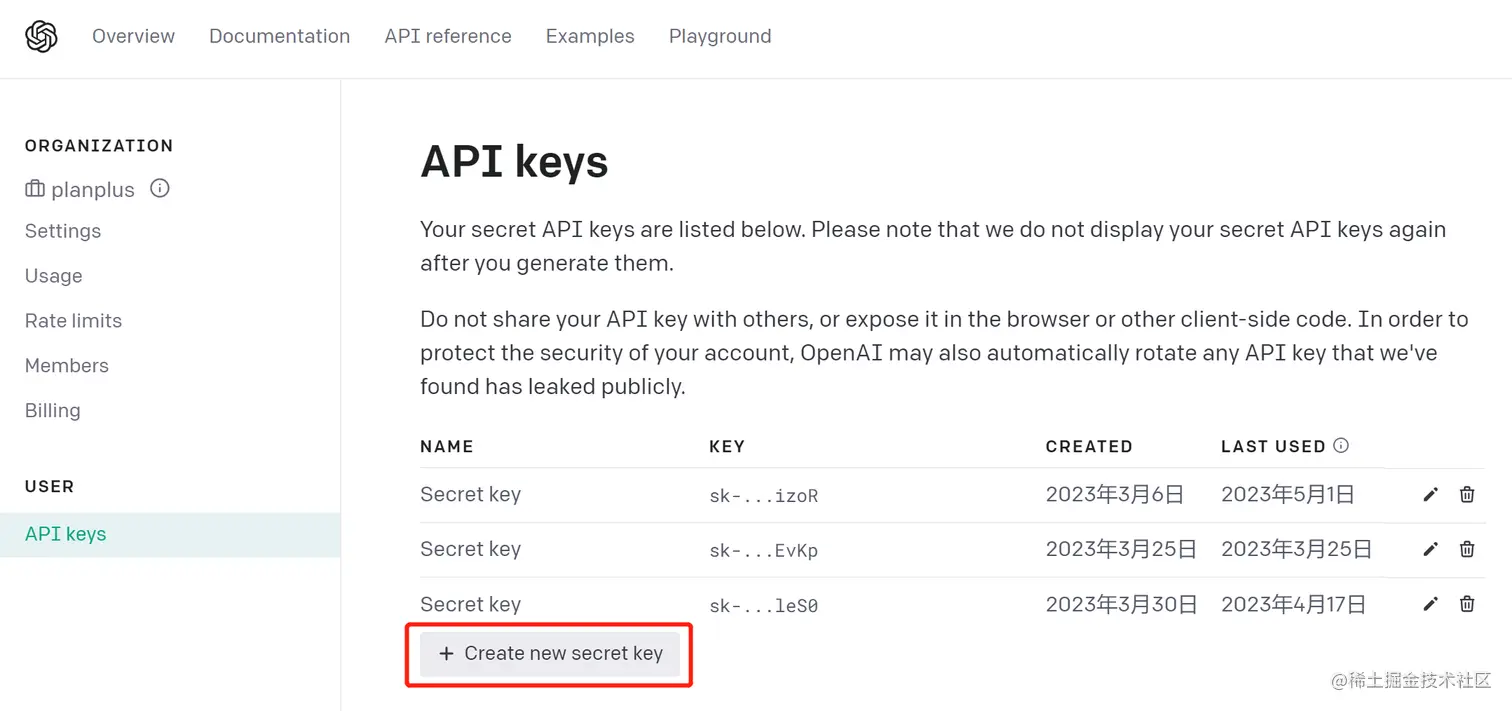Screen dimensions: 1512x711
Task: Click the OpenAI logo icon
Action: 41,37
